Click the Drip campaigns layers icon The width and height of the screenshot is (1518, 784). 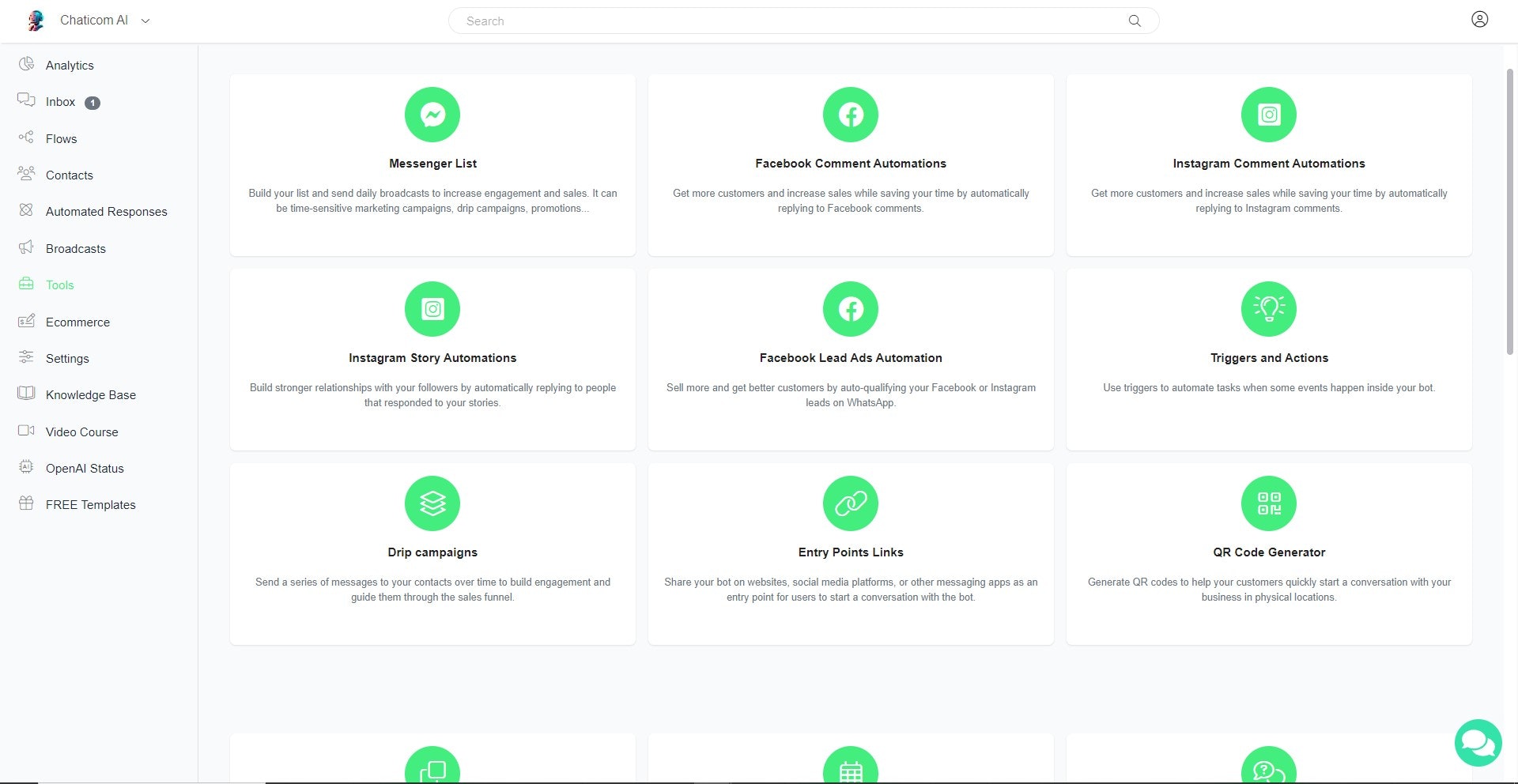coord(432,503)
